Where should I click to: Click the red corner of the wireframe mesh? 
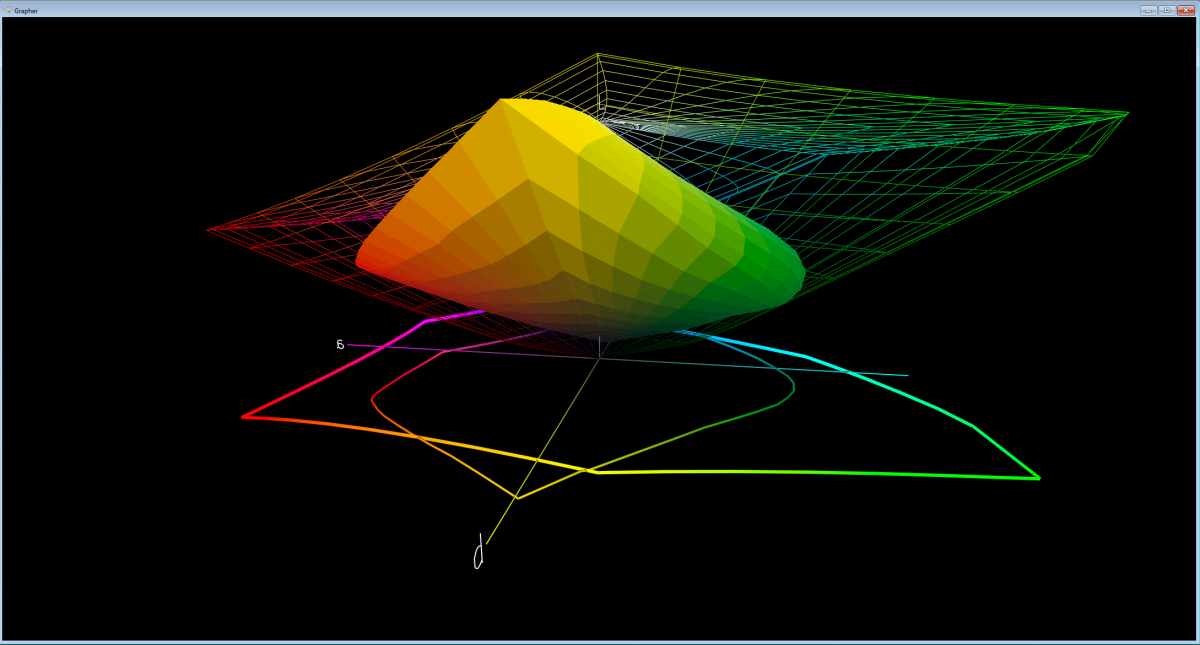[208, 230]
